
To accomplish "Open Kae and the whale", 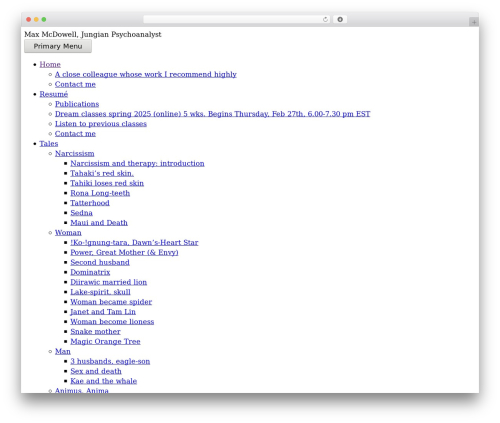I will [x=104, y=381].
